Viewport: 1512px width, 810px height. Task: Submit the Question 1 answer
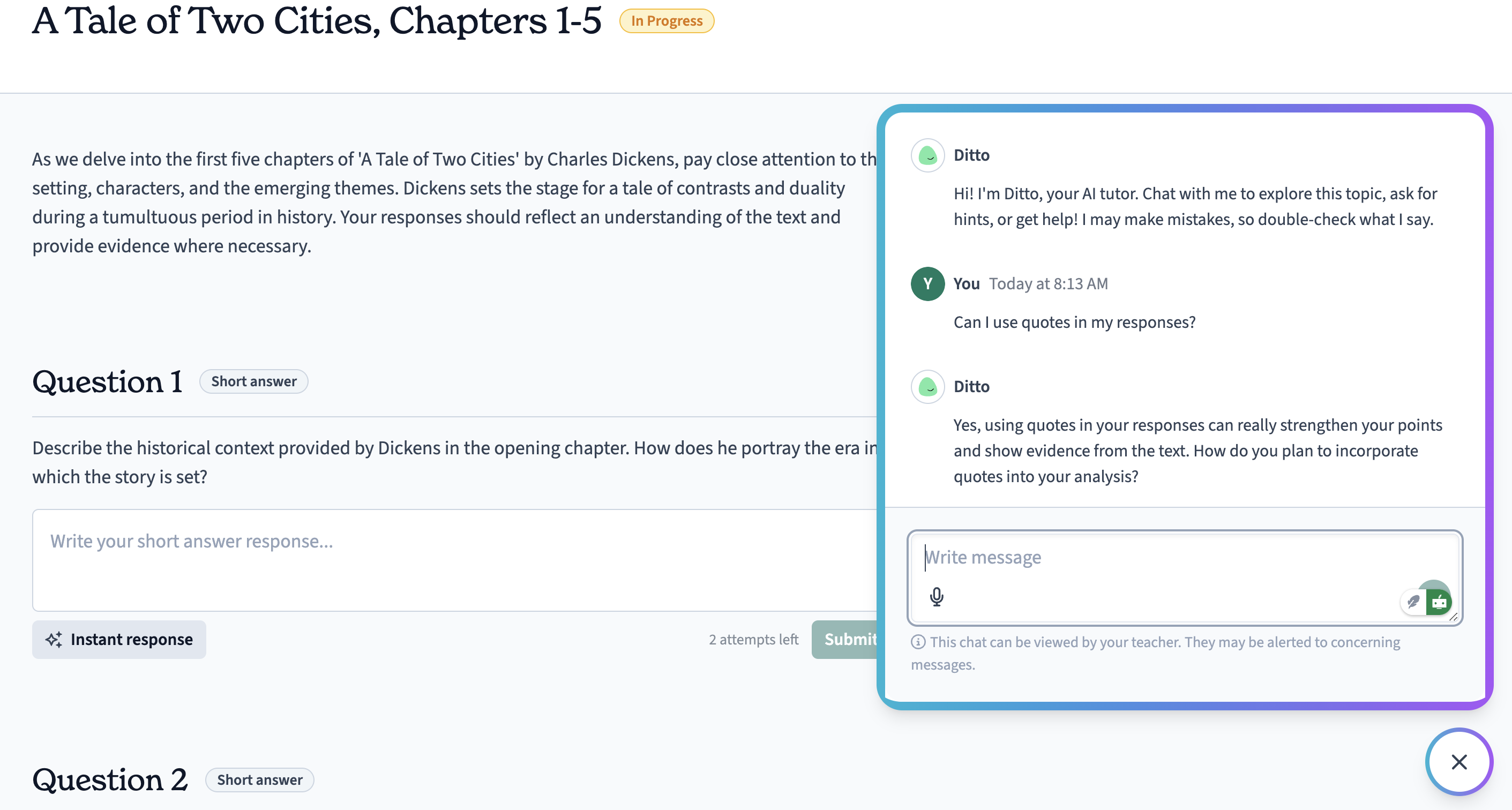[844, 639]
